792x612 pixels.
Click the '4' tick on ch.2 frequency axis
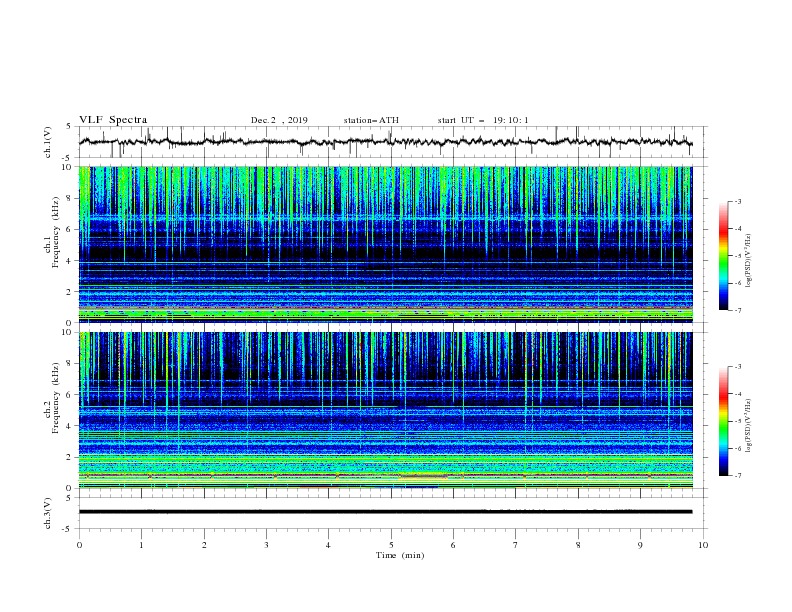pos(70,426)
